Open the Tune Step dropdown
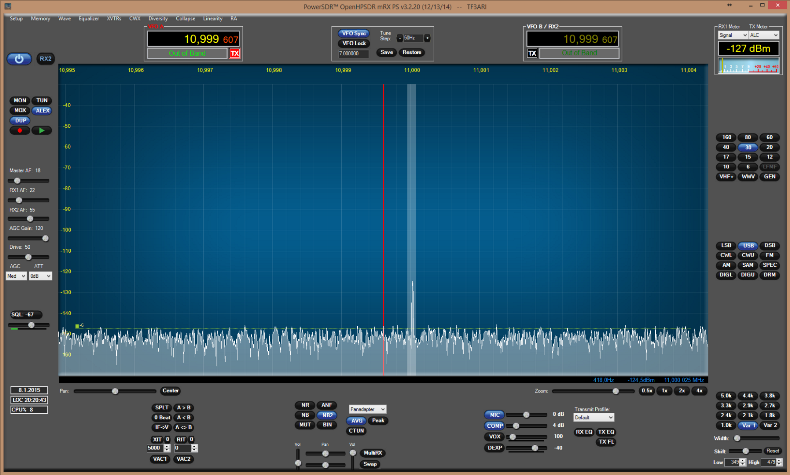This screenshot has width=790, height=475. pos(413,38)
